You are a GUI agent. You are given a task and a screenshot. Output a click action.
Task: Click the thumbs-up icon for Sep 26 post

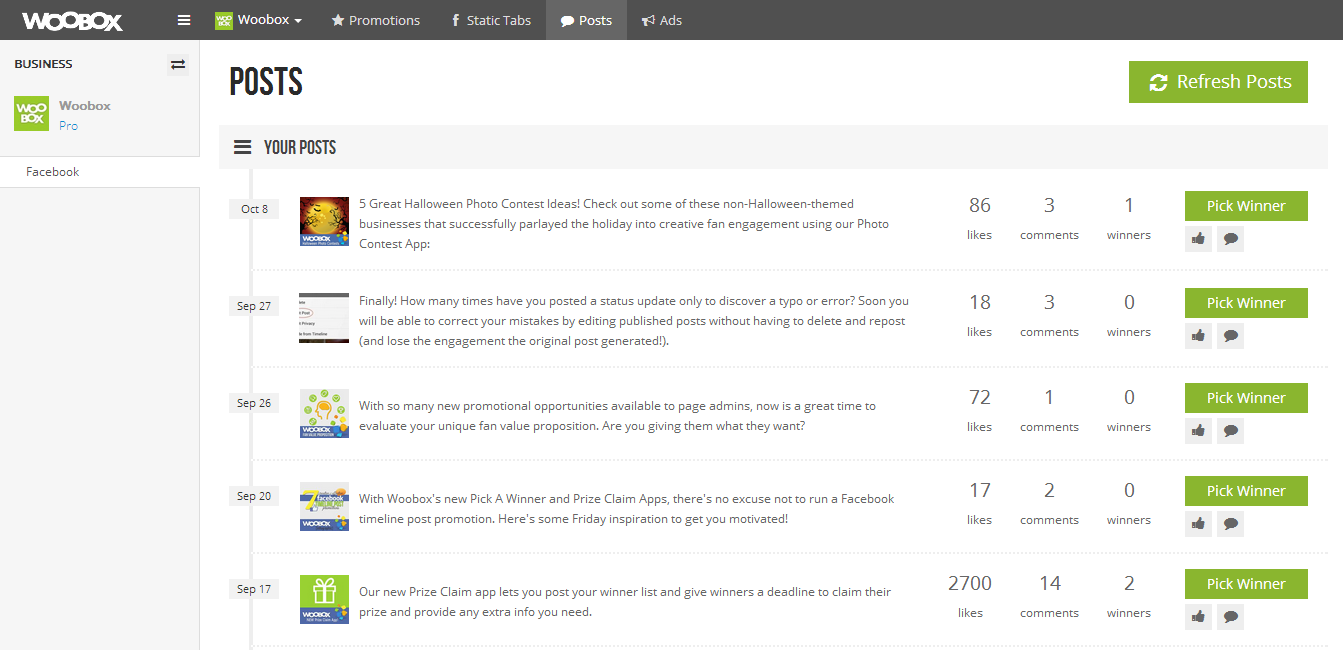pos(1198,430)
